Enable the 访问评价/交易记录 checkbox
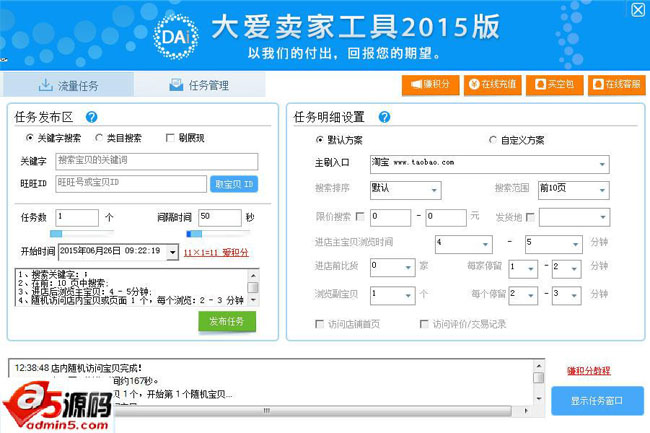 (424, 324)
